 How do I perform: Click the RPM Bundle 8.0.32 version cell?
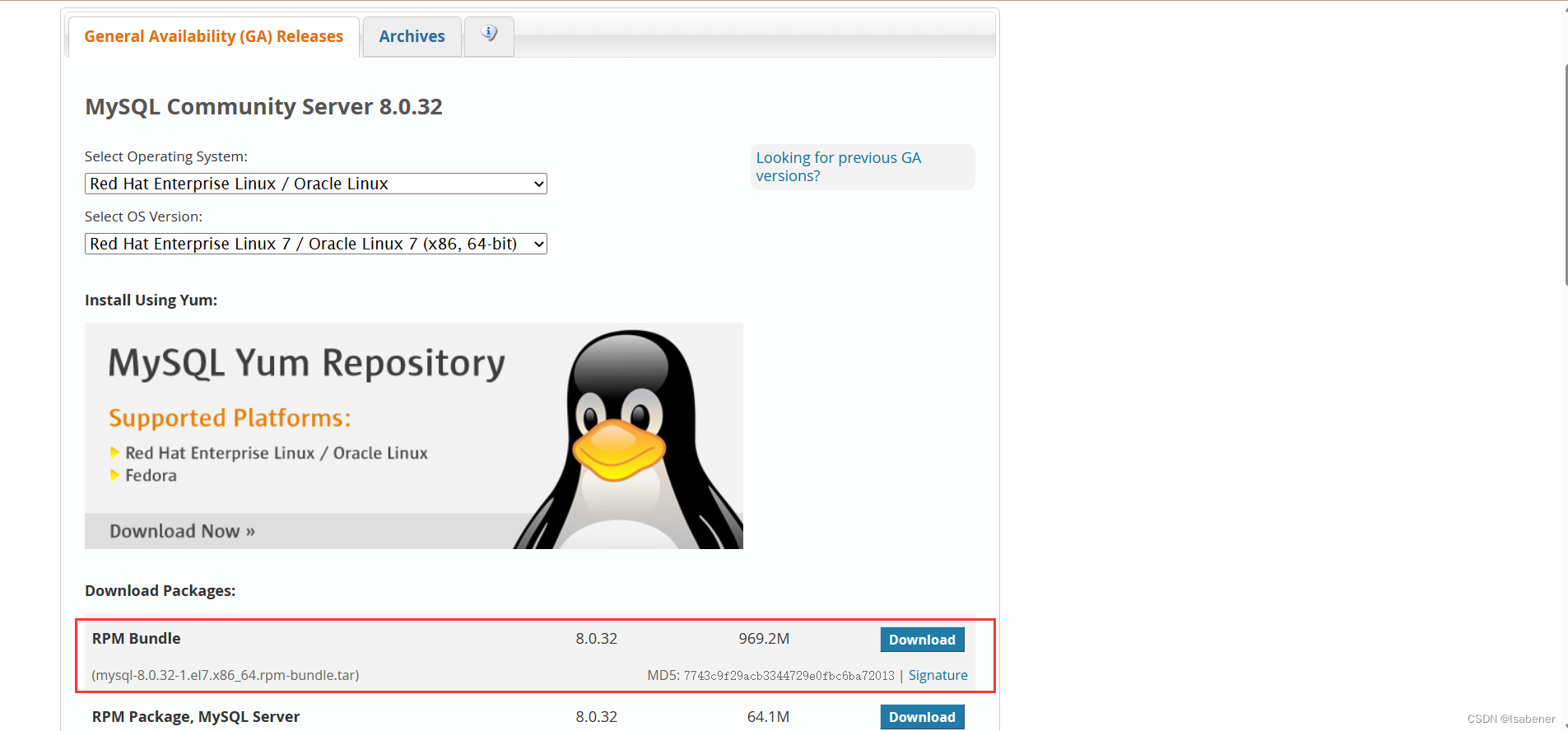point(596,638)
